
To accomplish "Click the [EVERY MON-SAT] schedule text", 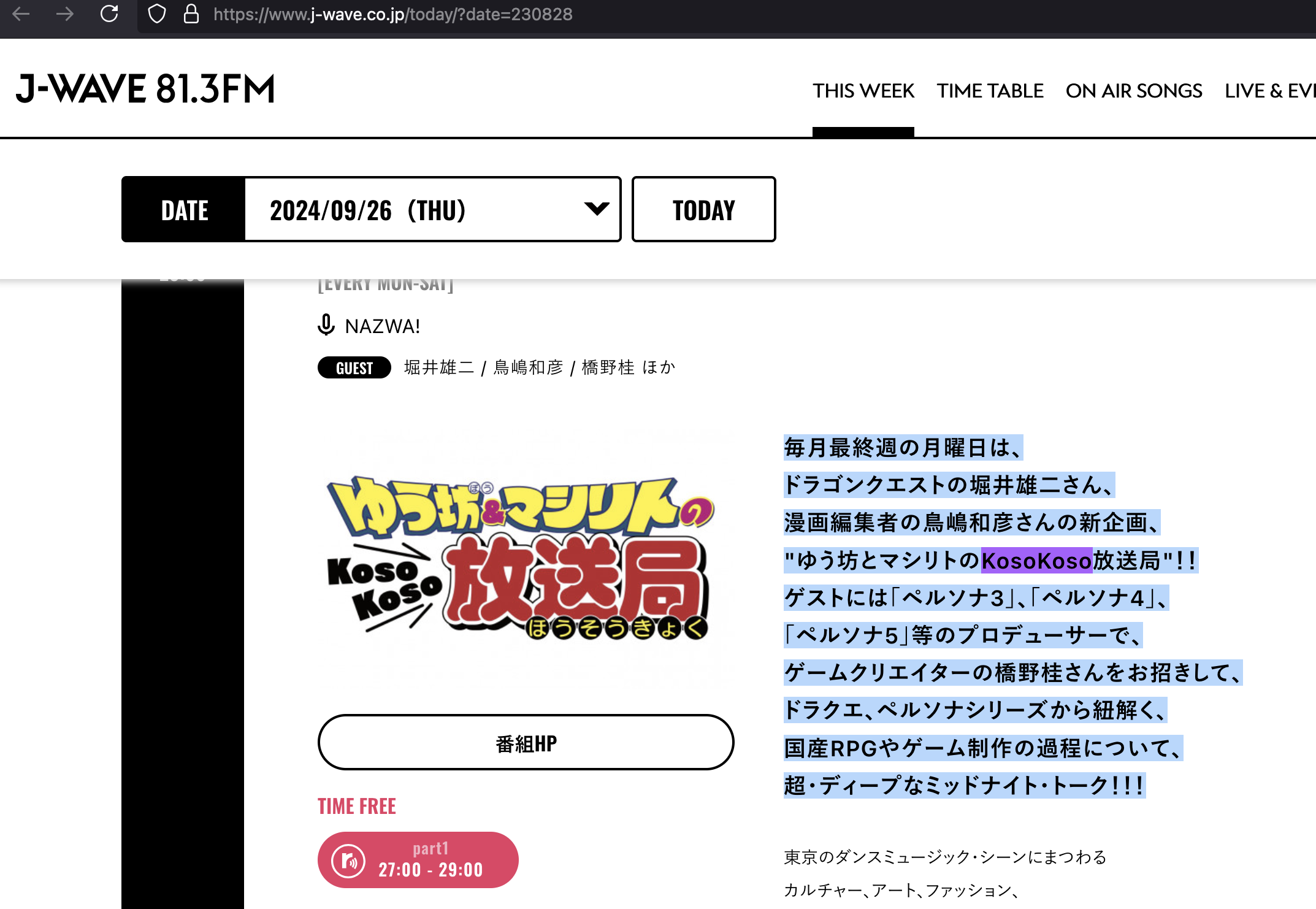I will click(386, 285).
